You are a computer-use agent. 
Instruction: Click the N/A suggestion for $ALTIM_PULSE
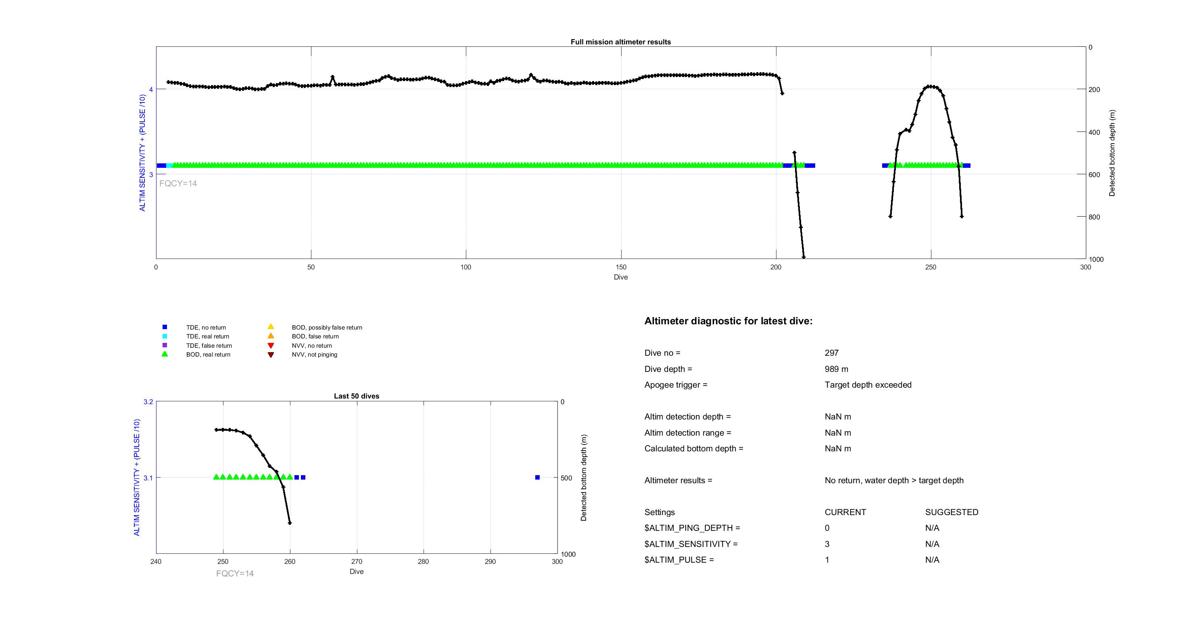coord(933,560)
